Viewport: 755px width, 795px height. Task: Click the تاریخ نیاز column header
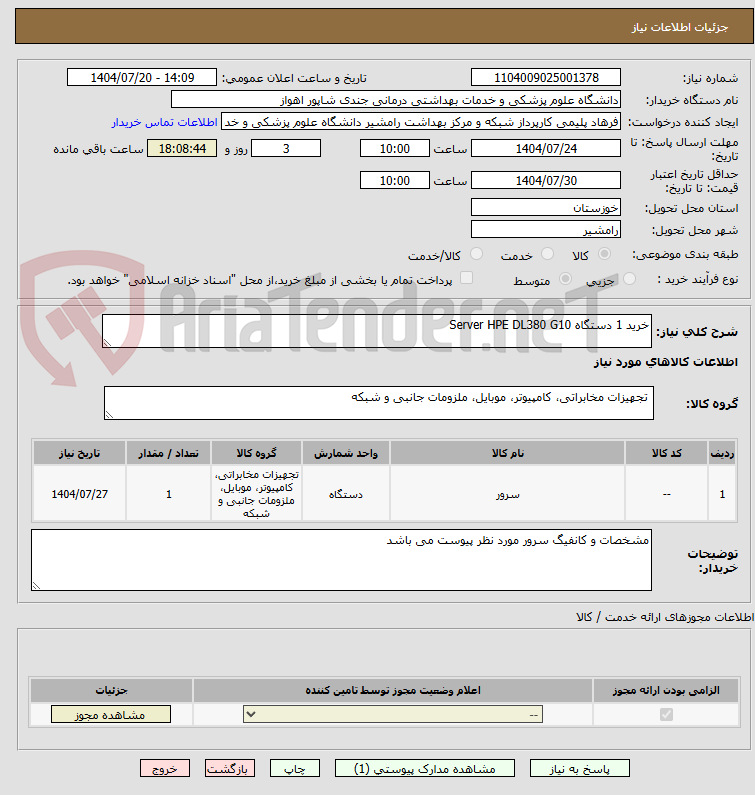click(80, 453)
